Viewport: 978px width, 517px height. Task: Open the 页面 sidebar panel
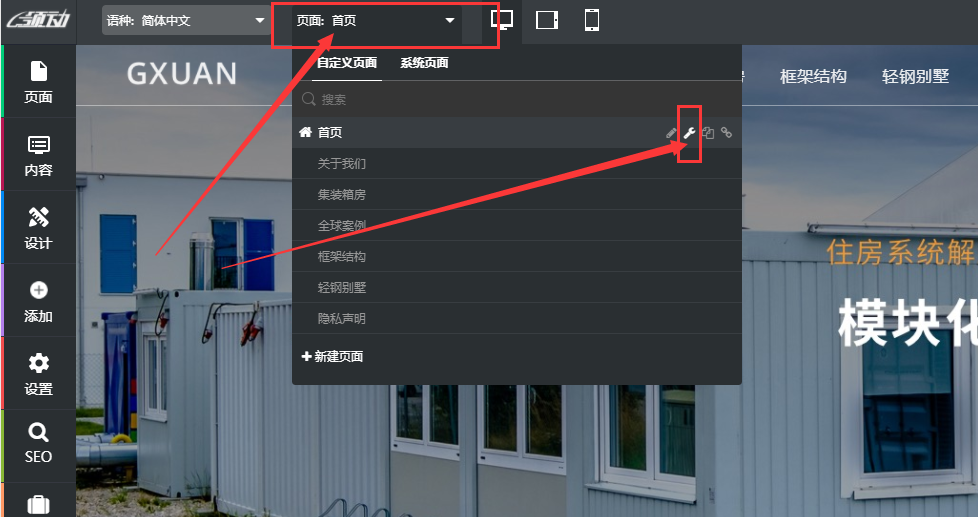(38, 81)
